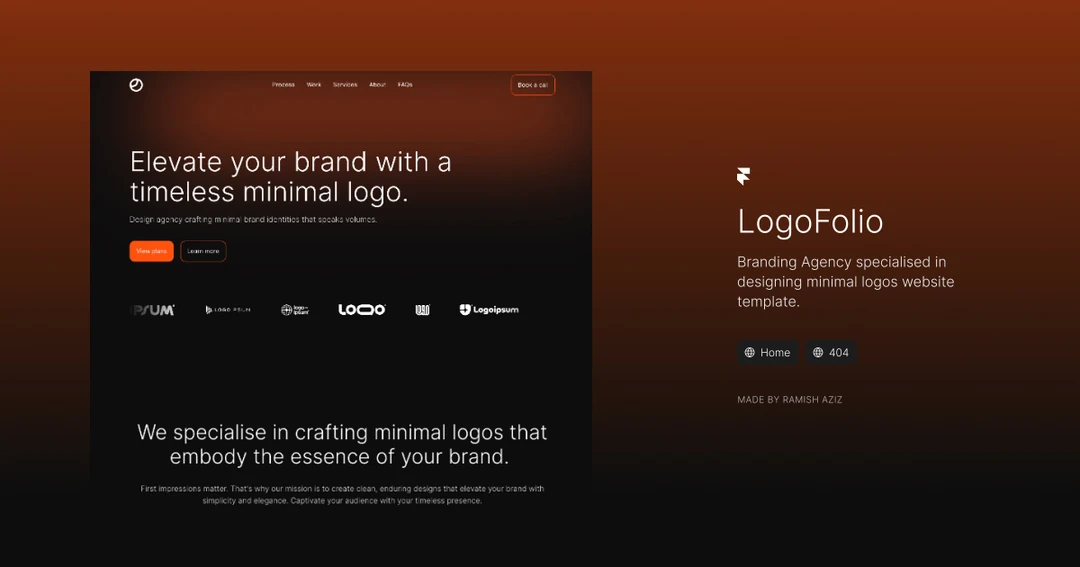Click the bold LOQO brand logo

point(362,309)
